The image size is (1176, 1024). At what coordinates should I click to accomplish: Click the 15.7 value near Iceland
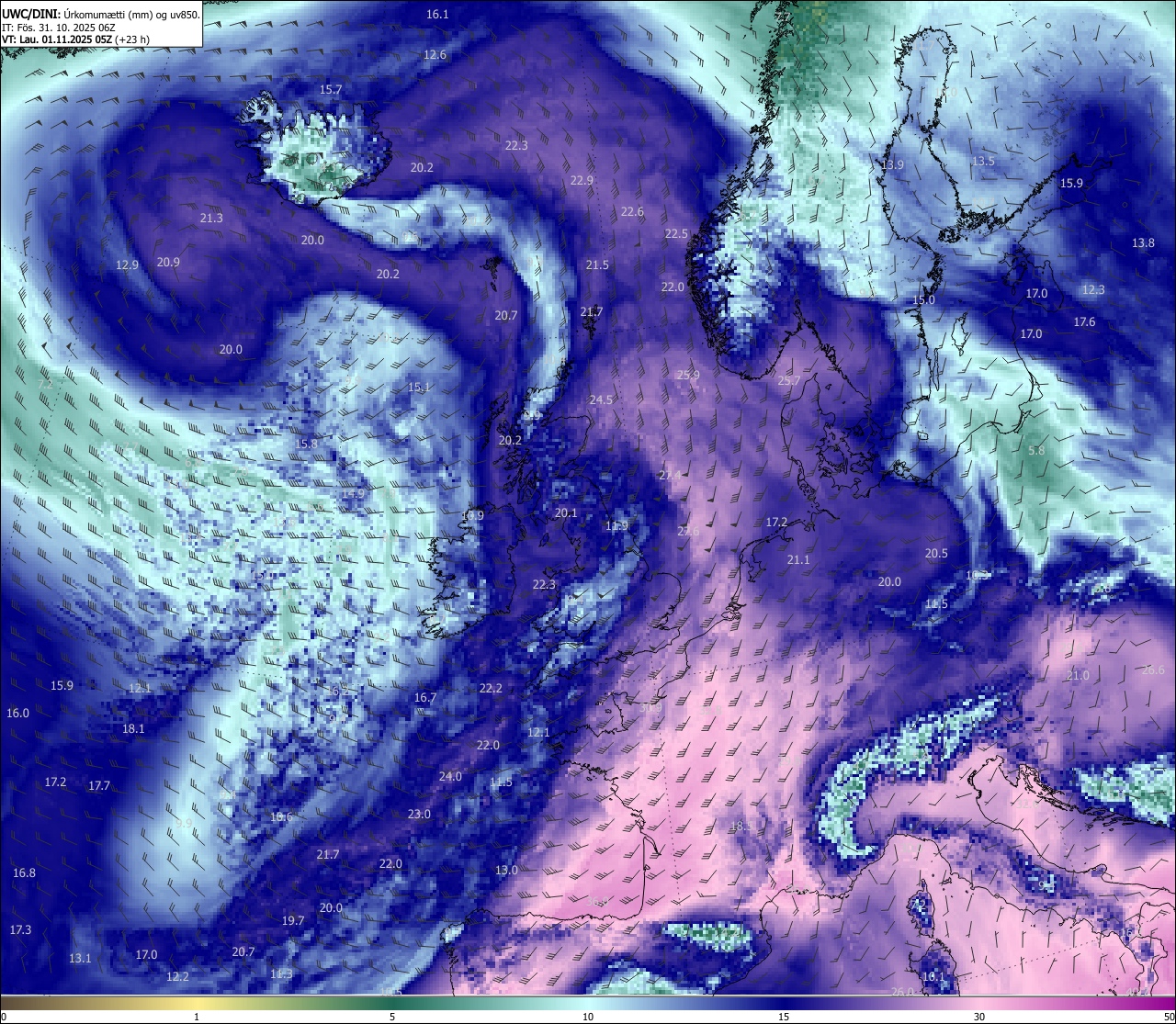point(331,90)
